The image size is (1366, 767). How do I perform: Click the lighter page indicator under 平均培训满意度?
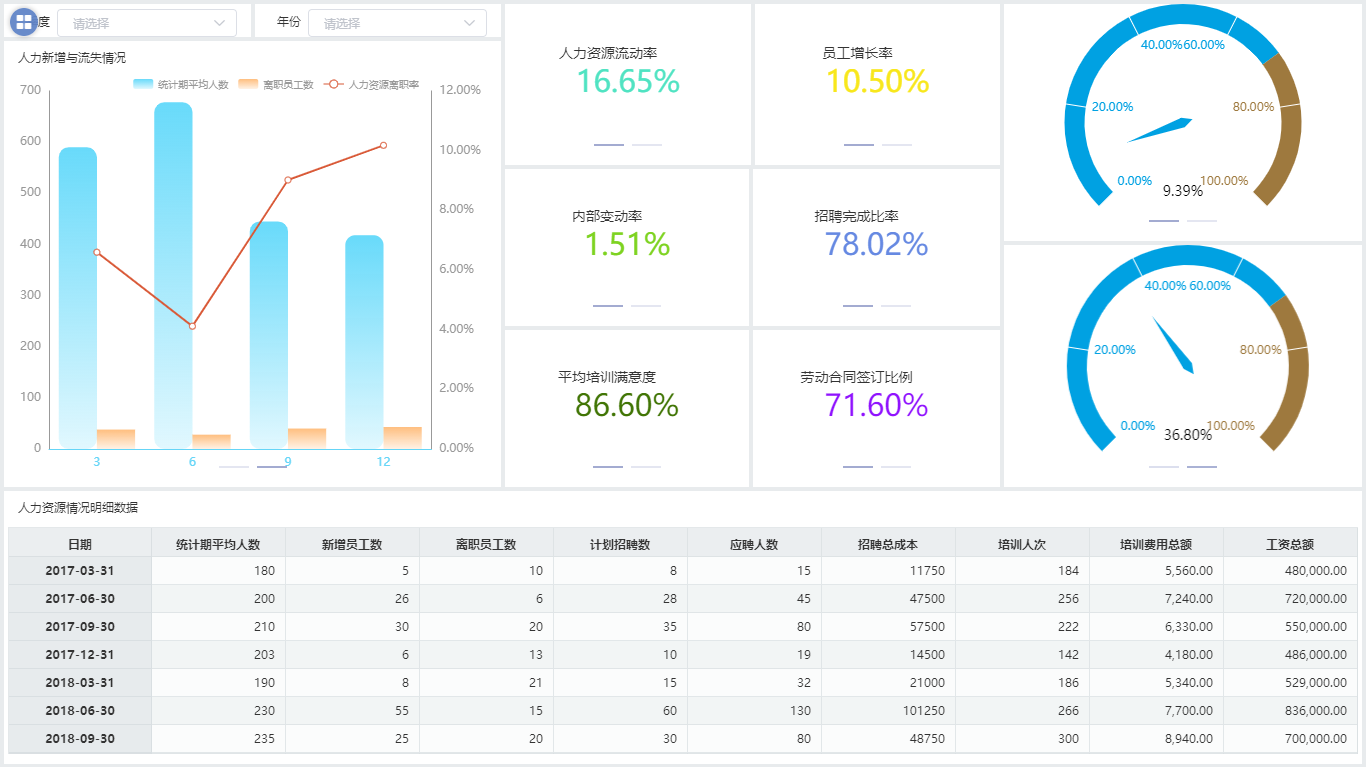[x=646, y=466]
